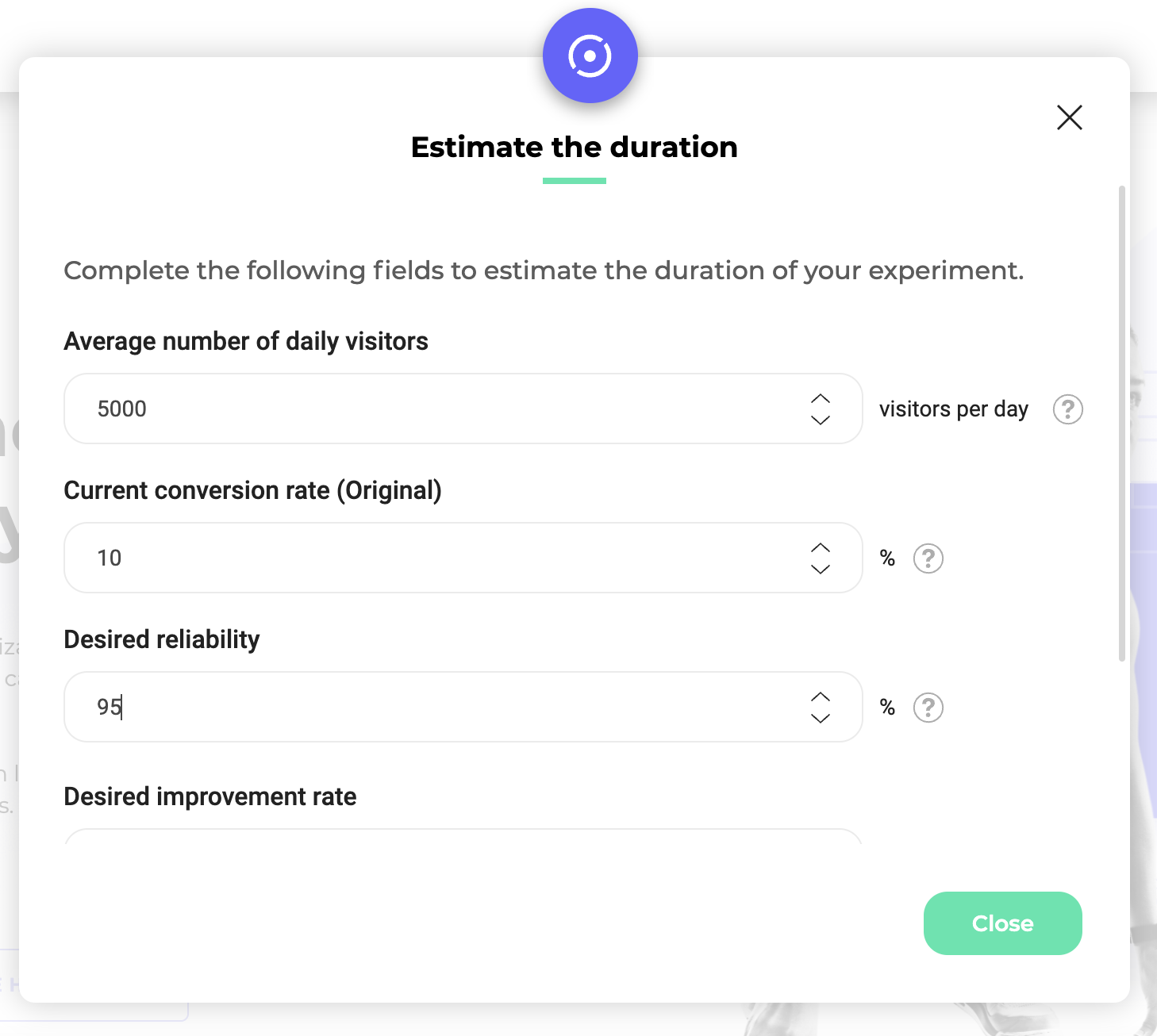Decrease desired reliability with the down arrow

pyautogui.click(x=821, y=719)
